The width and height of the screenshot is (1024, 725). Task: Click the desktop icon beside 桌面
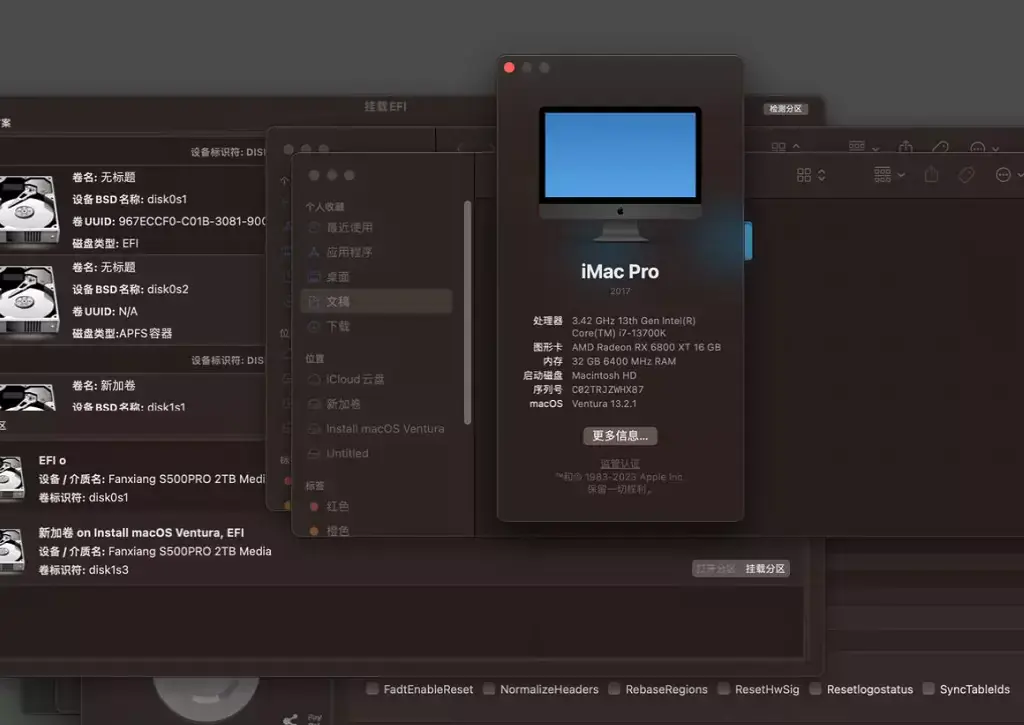pos(314,277)
